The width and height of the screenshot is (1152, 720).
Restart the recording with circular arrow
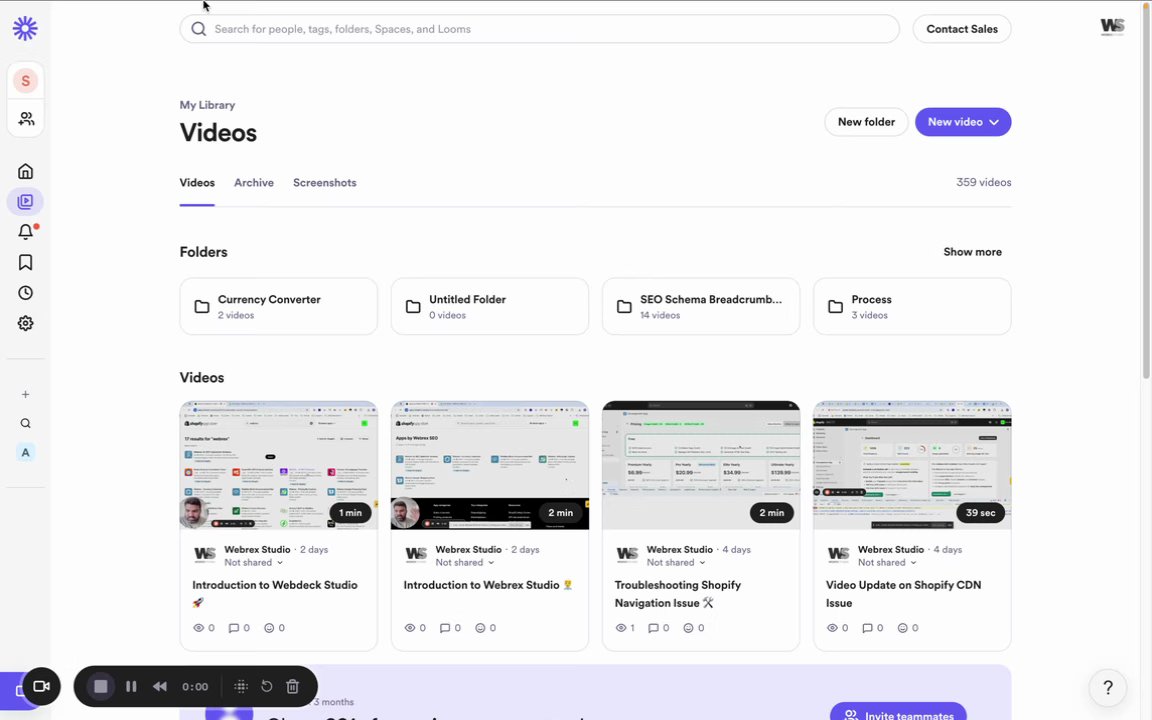267,686
